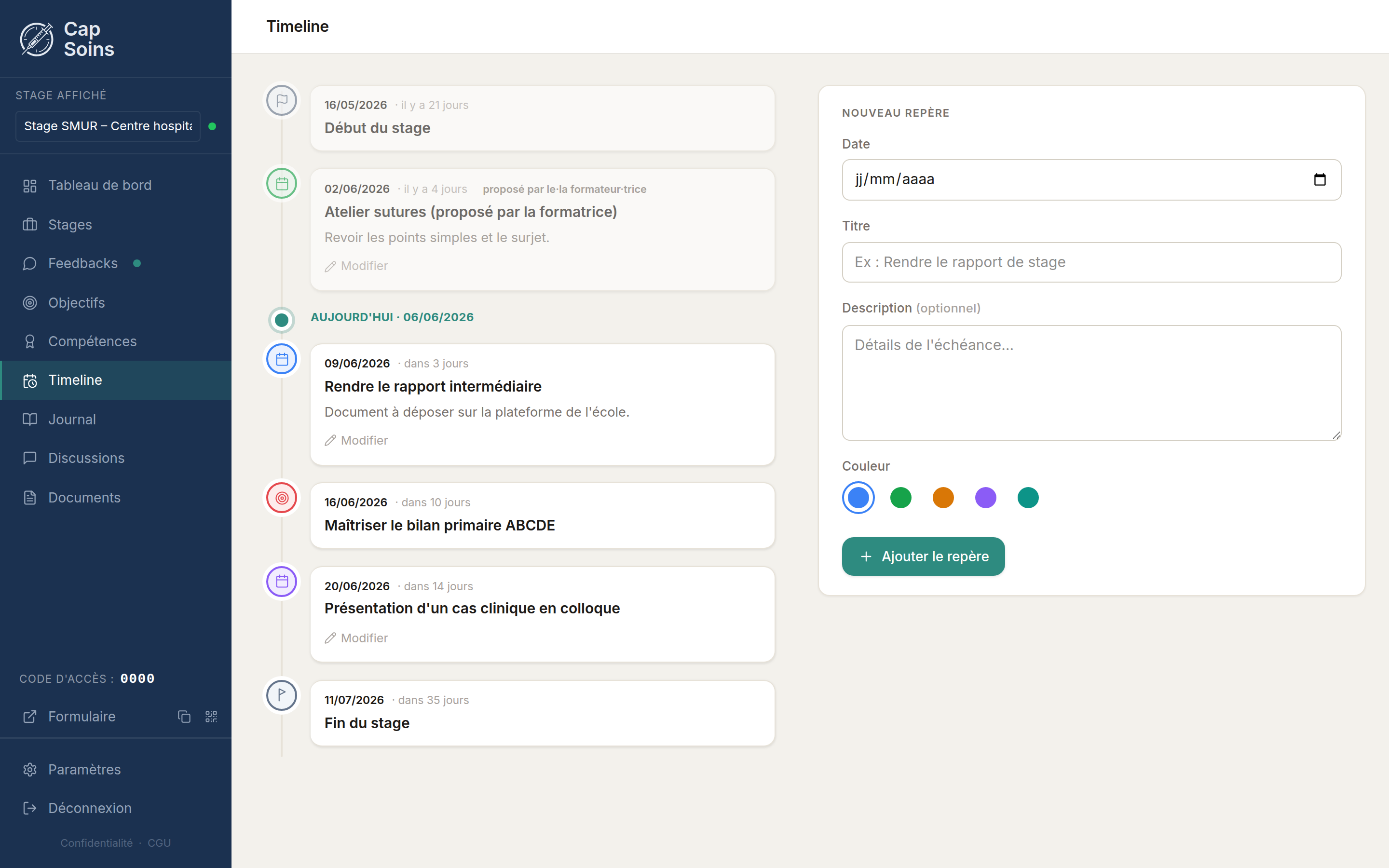
Task: Open the Confidentialité link
Action: pyautogui.click(x=96, y=843)
